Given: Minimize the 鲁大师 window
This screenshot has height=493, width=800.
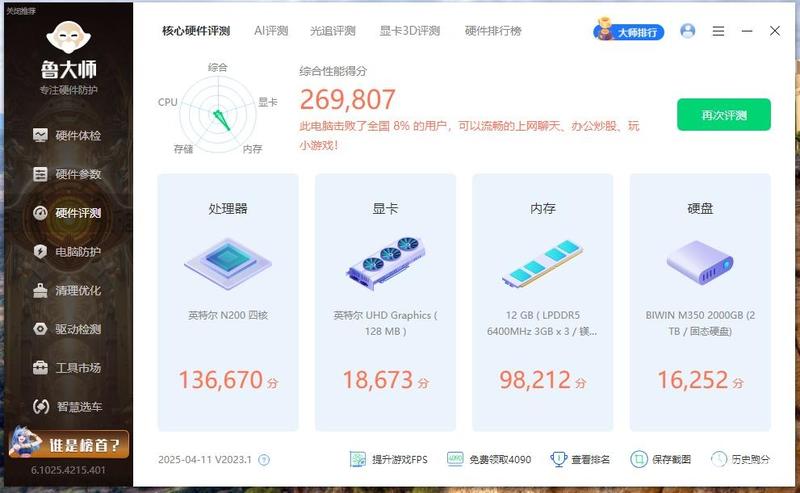Looking at the screenshot, I should pos(747,31).
